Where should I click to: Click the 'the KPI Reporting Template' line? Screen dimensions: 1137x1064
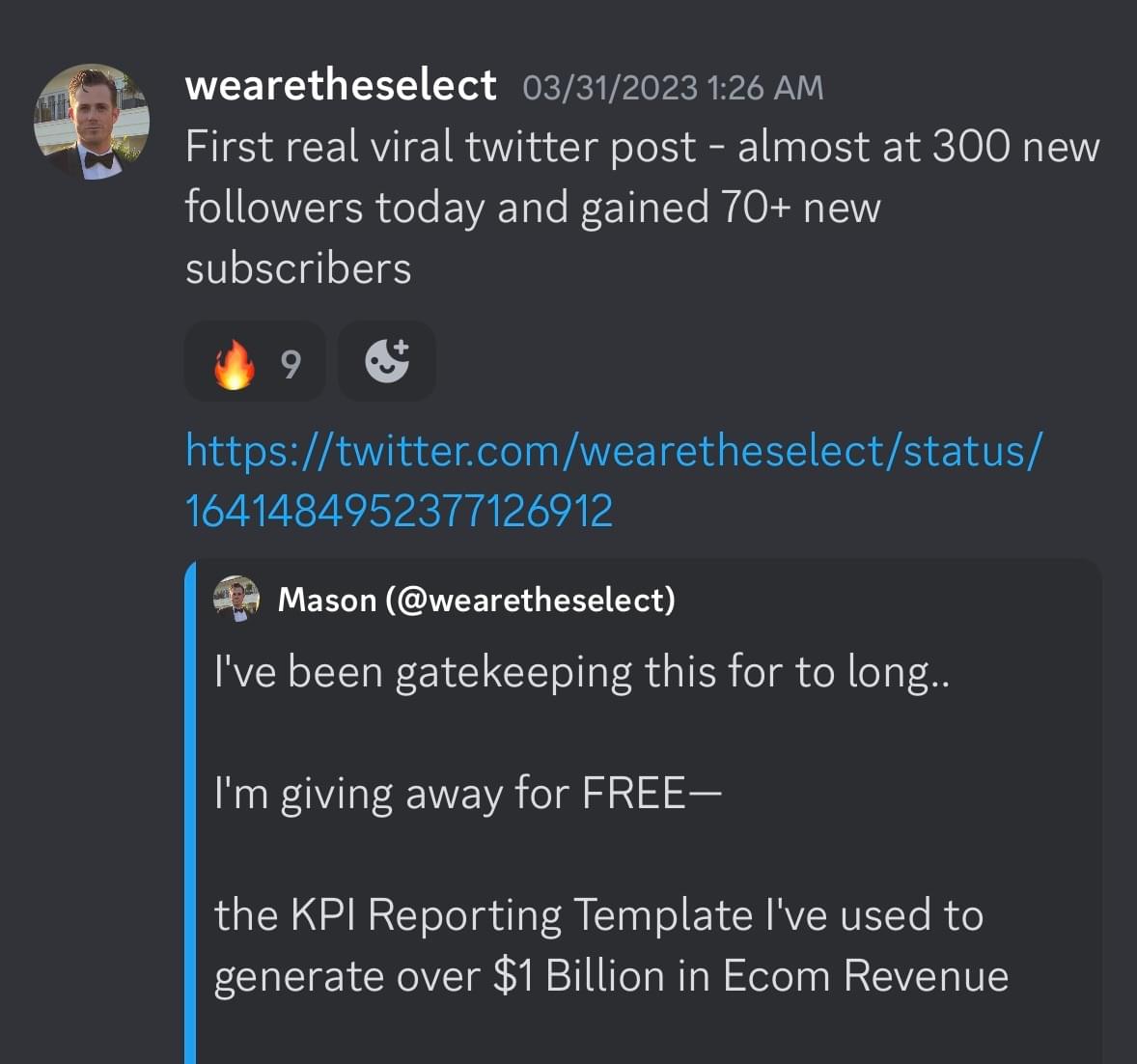598,914
